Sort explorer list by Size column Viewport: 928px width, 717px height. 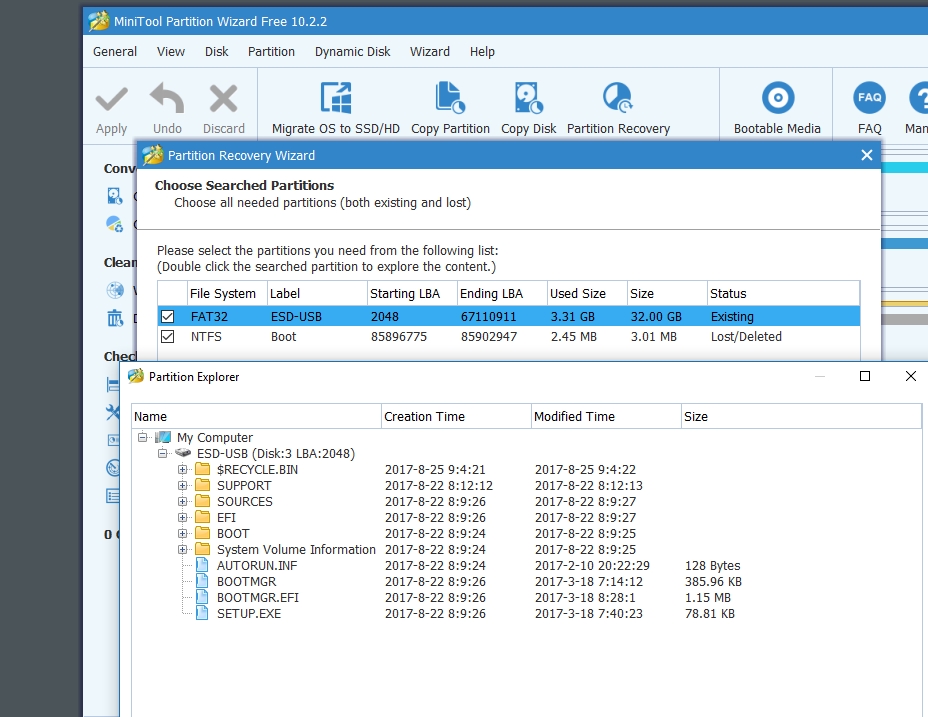click(x=801, y=416)
